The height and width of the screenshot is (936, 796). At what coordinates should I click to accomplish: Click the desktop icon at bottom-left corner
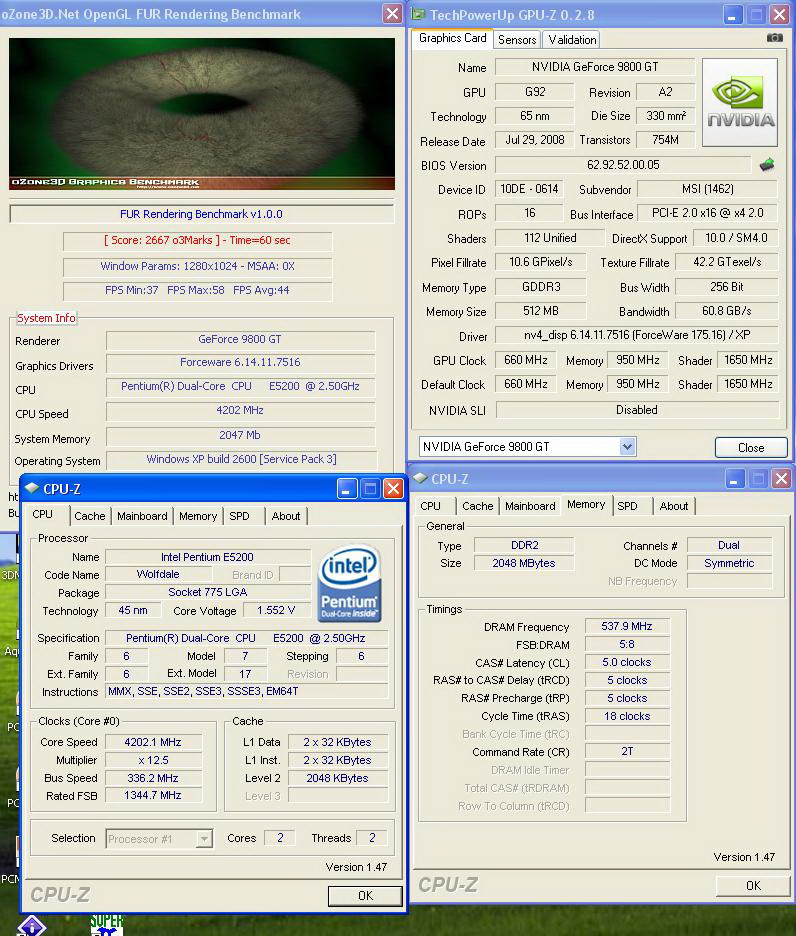point(32,926)
